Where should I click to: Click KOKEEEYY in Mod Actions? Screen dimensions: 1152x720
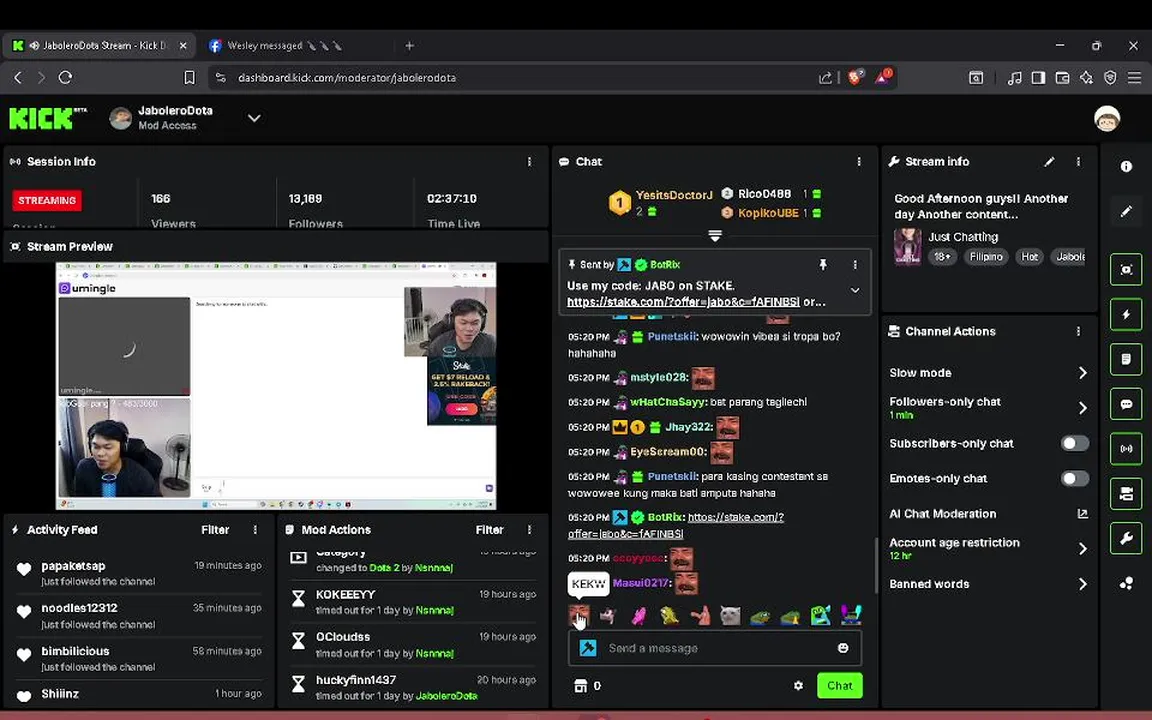(345, 594)
